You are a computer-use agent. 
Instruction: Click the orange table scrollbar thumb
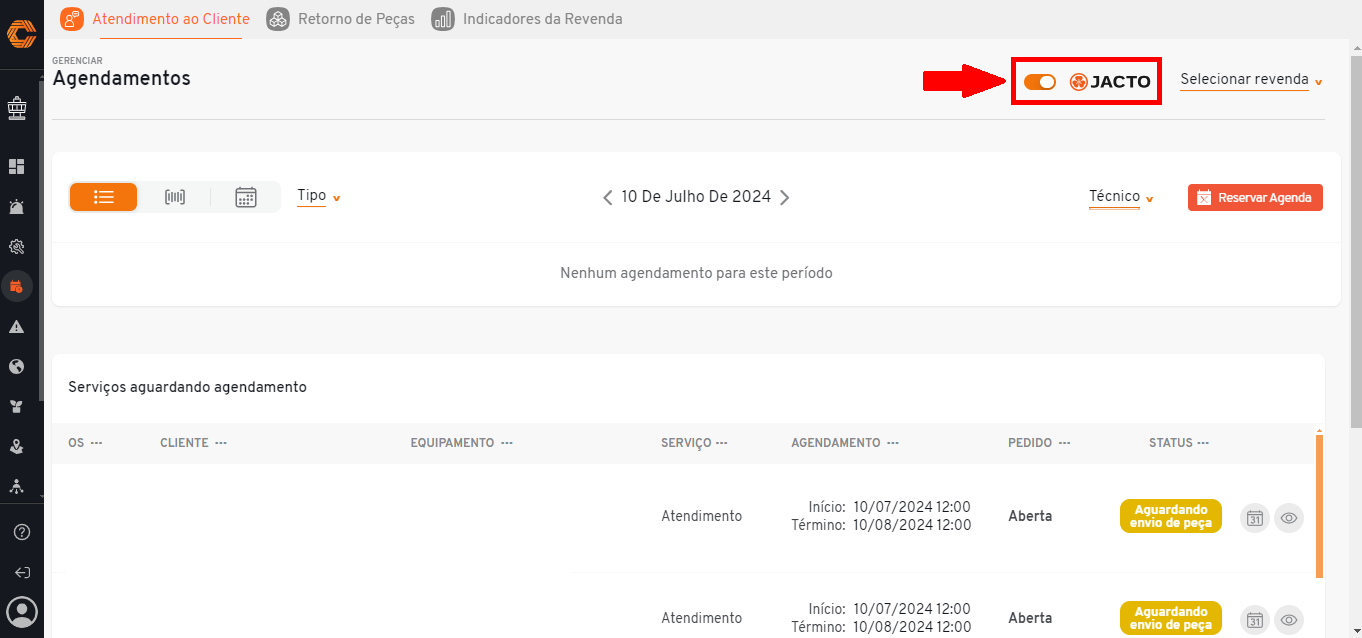pyautogui.click(x=1319, y=506)
